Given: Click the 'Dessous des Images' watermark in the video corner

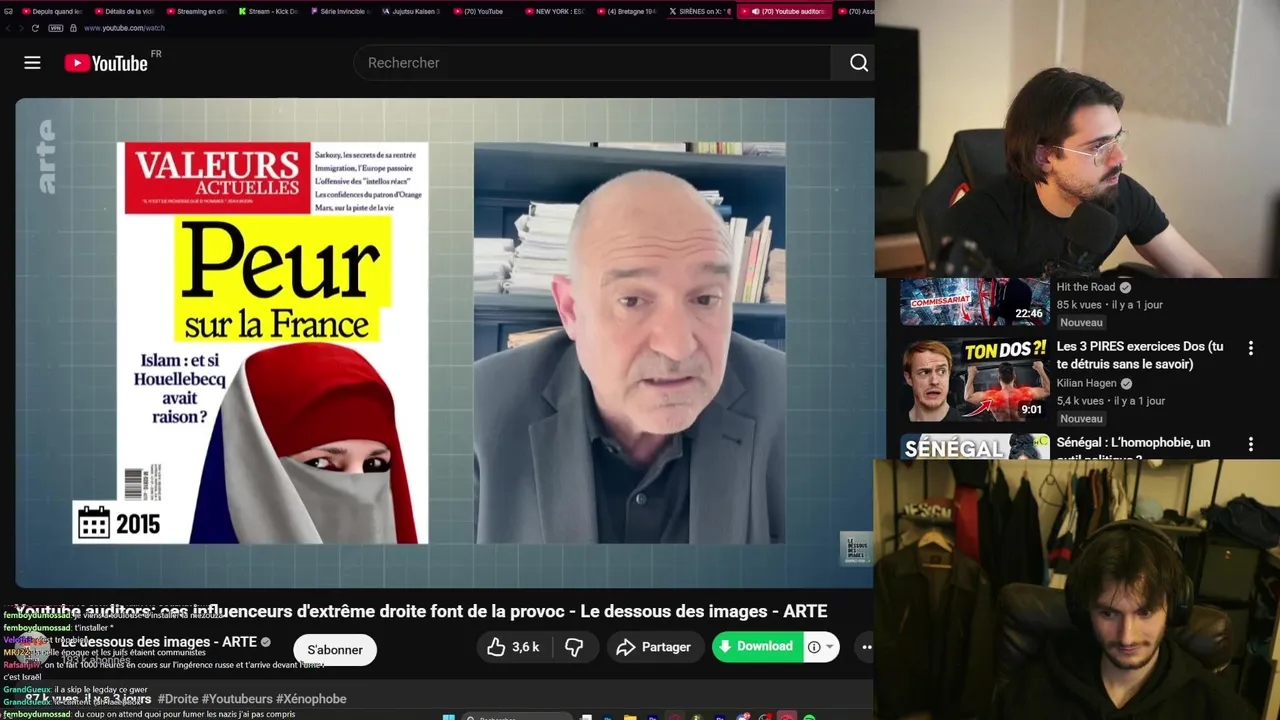Looking at the screenshot, I should 856,548.
